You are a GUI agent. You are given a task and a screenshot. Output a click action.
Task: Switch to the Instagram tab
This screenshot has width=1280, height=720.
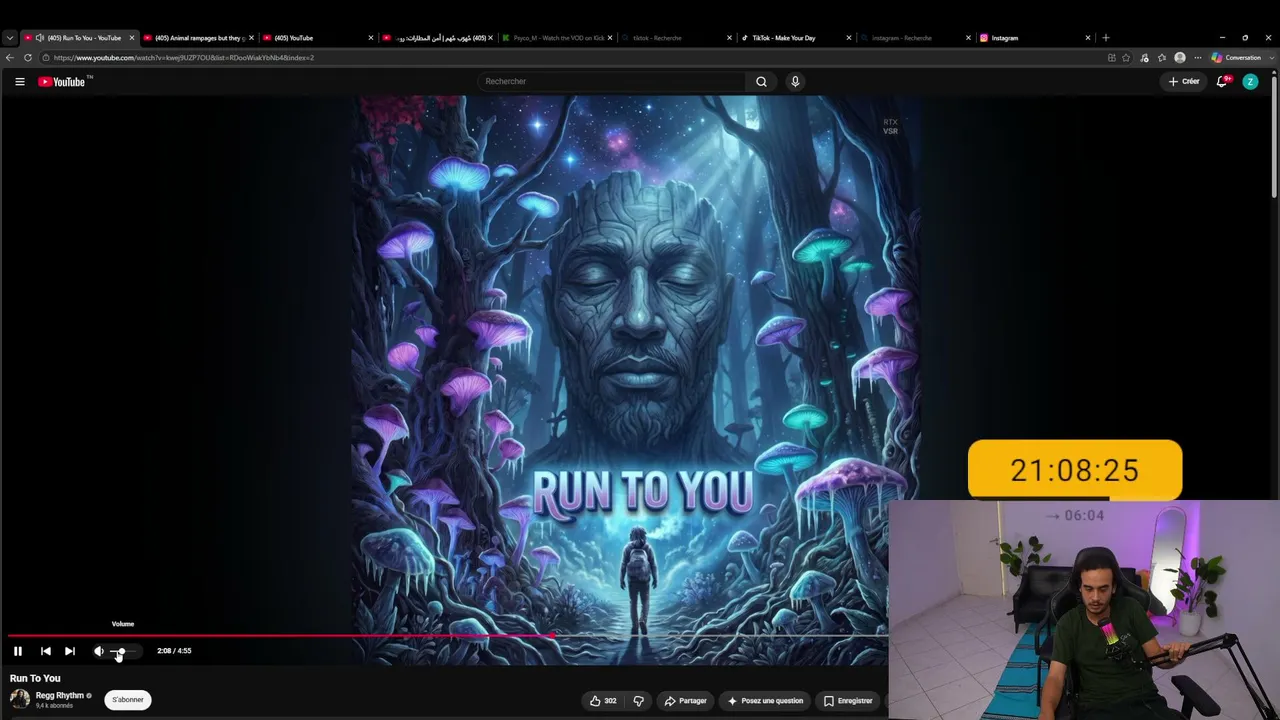coord(1037,38)
